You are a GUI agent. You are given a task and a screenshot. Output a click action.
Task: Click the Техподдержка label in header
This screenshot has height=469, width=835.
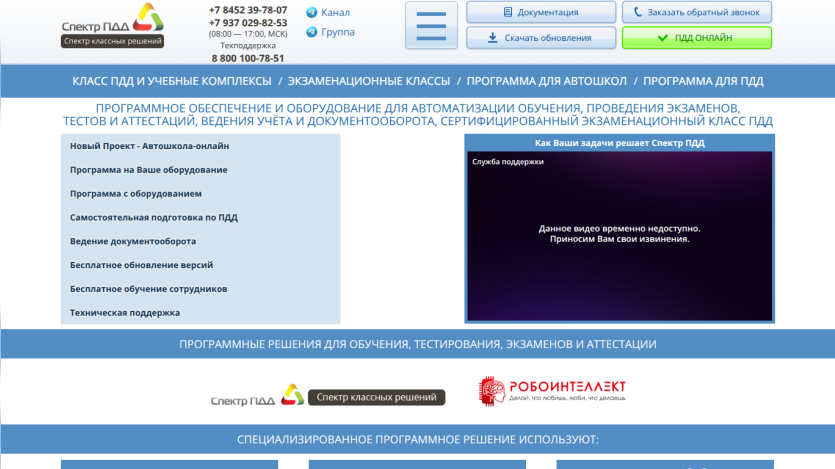coord(248,46)
